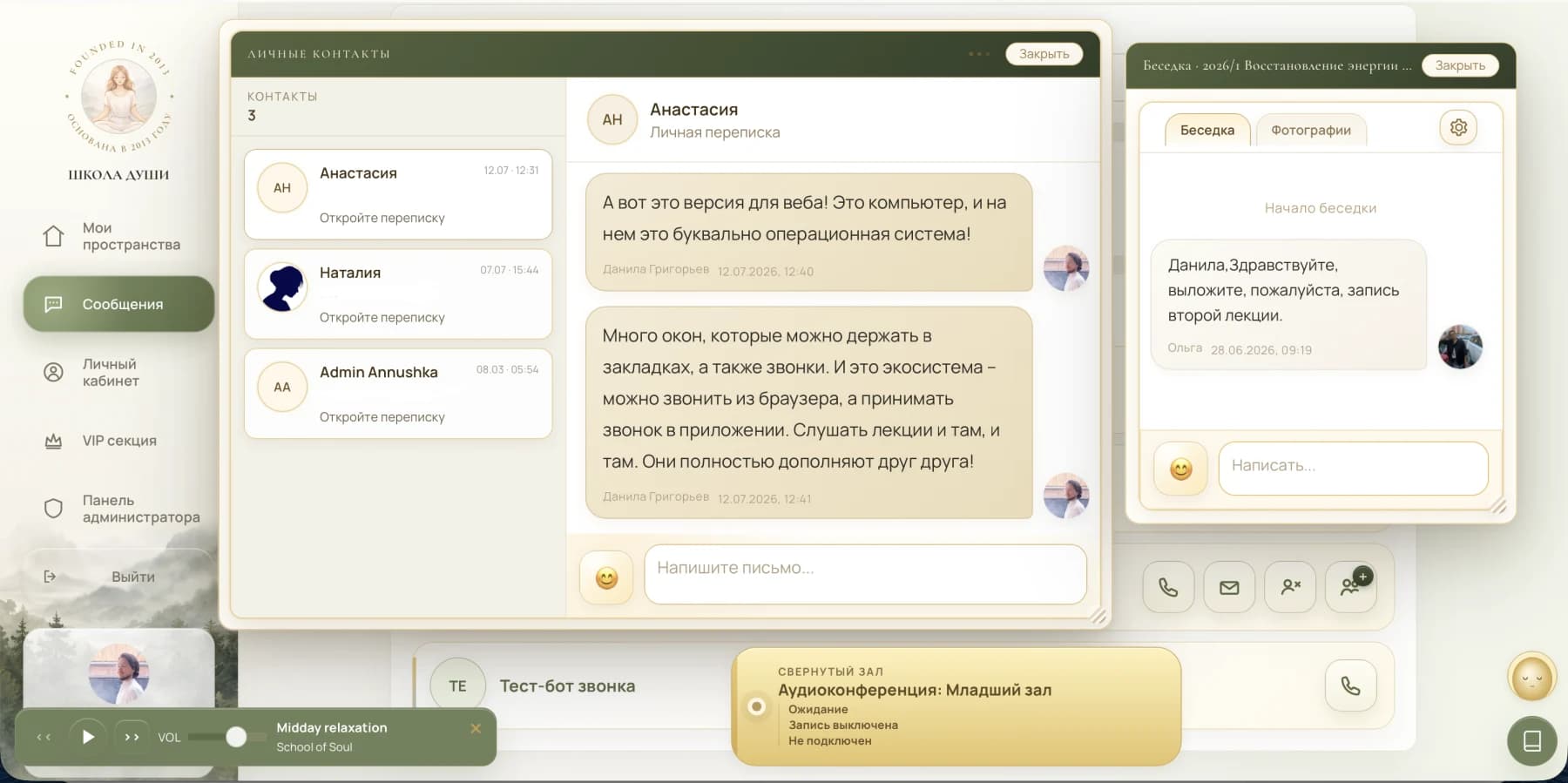
Task: Open VIP секция in sidebar
Action: coord(118,441)
